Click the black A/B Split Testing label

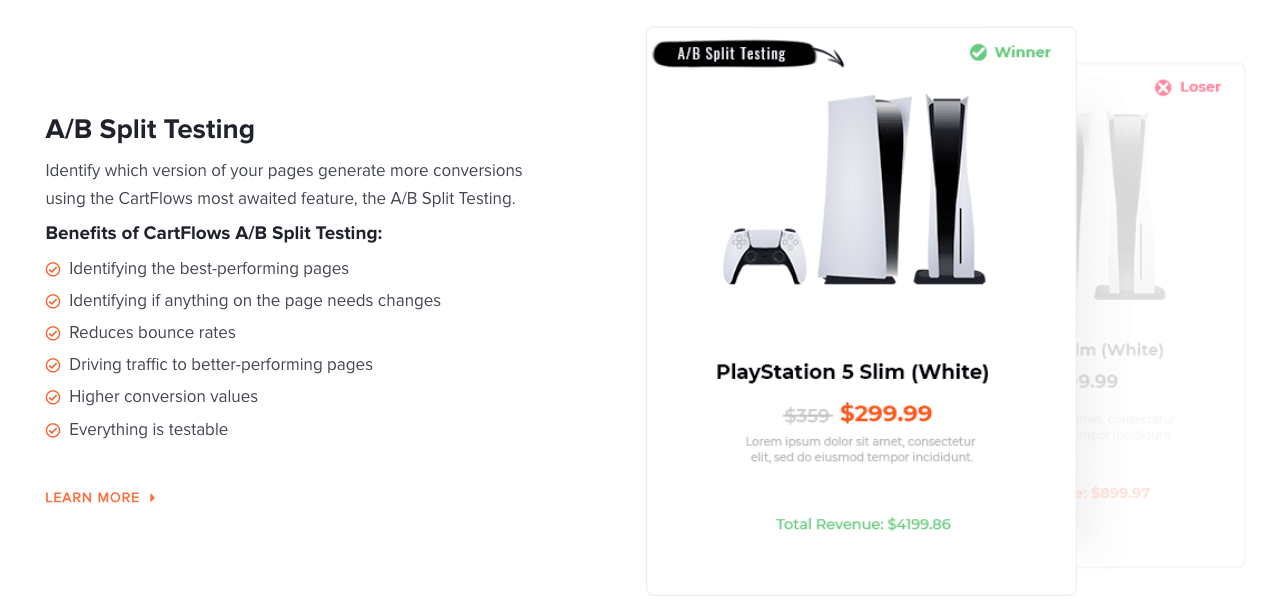coord(733,54)
